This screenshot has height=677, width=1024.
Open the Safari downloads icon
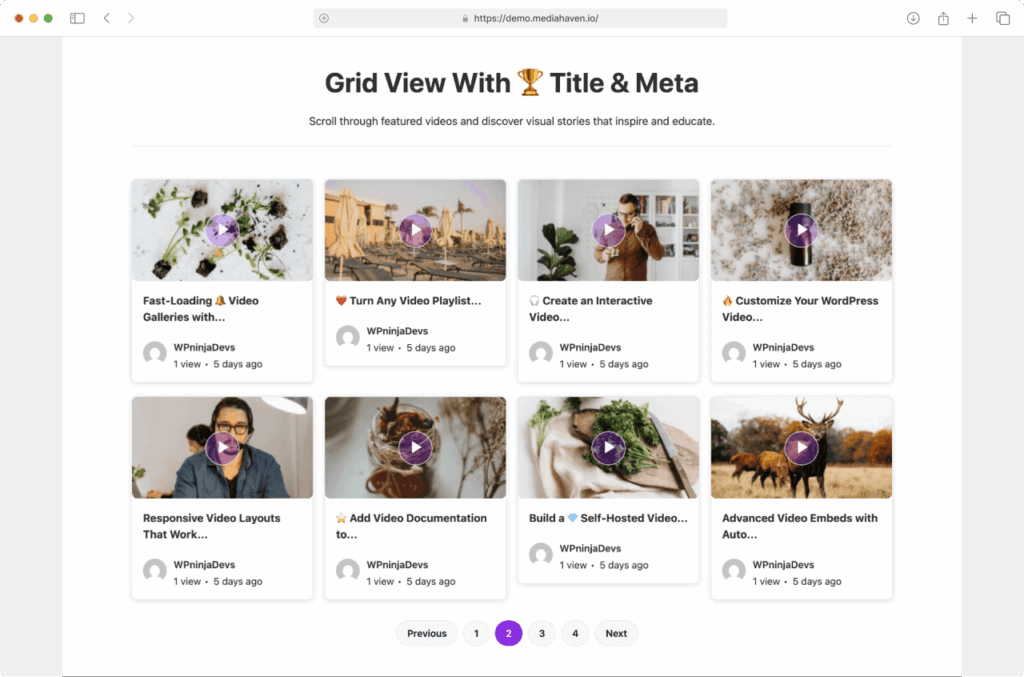(x=913, y=18)
